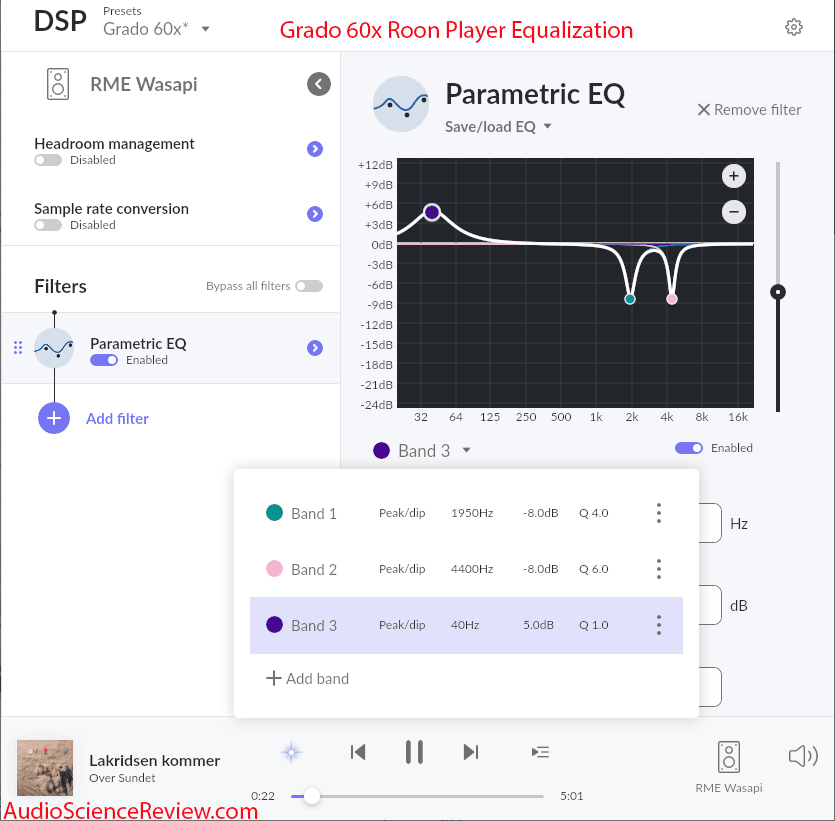Viewport: 835px width, 821px height.
Task: Toggle Sample rate conversion switch
Action: [x=48, y=225]
